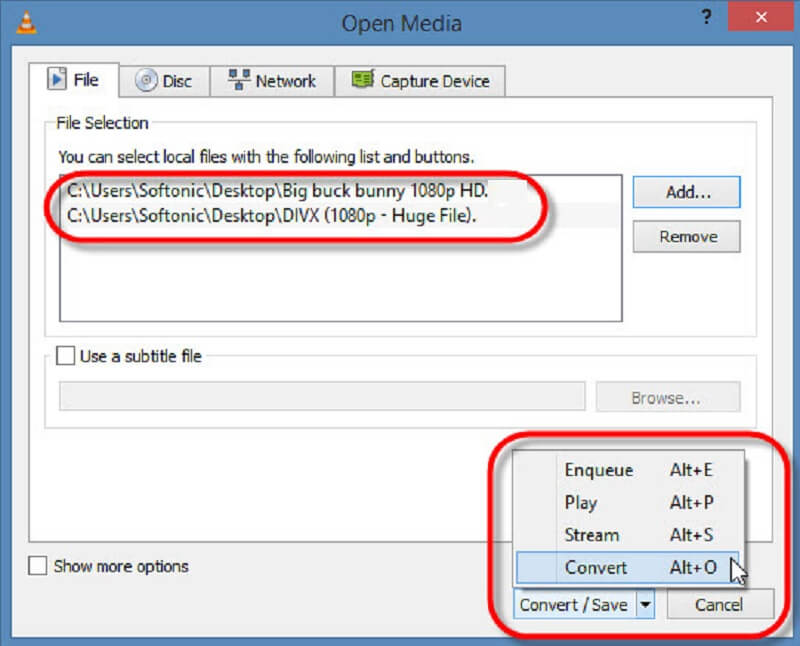Pick Enqueue from the menu options
This screenshot has width=800, height=646.
[x=600, y=470]
